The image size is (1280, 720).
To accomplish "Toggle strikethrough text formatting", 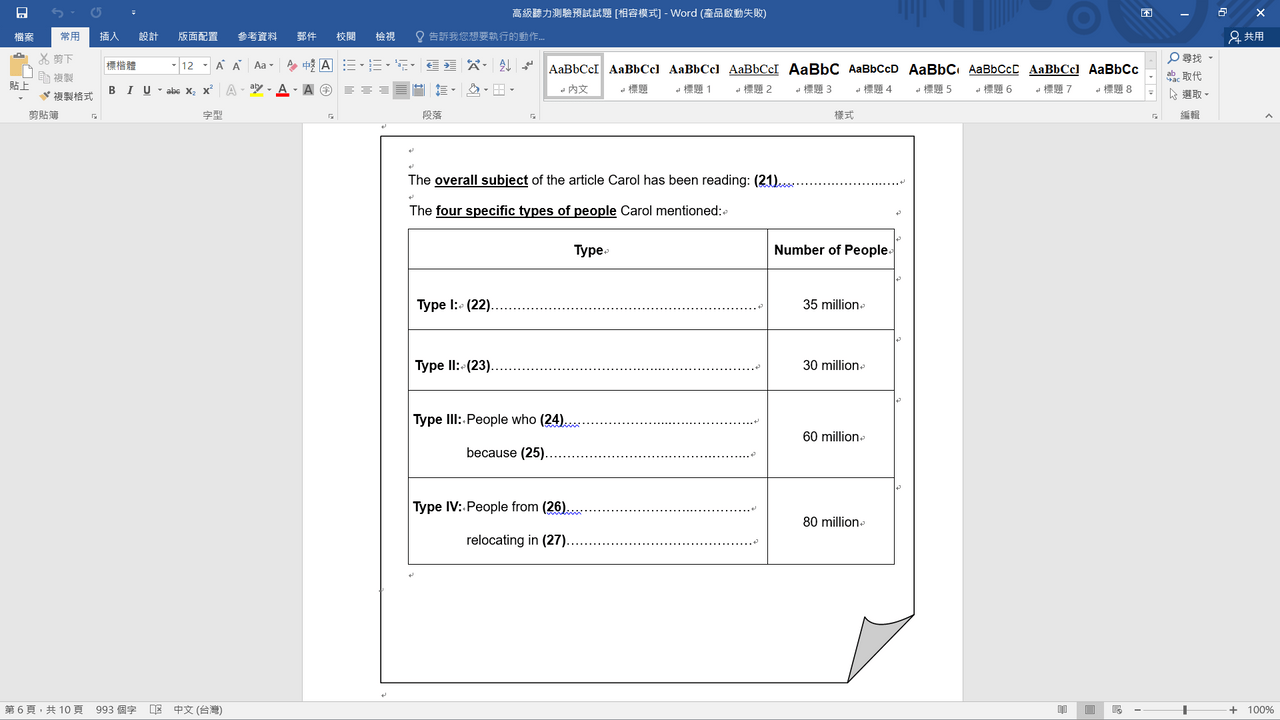I will [173, 90].
